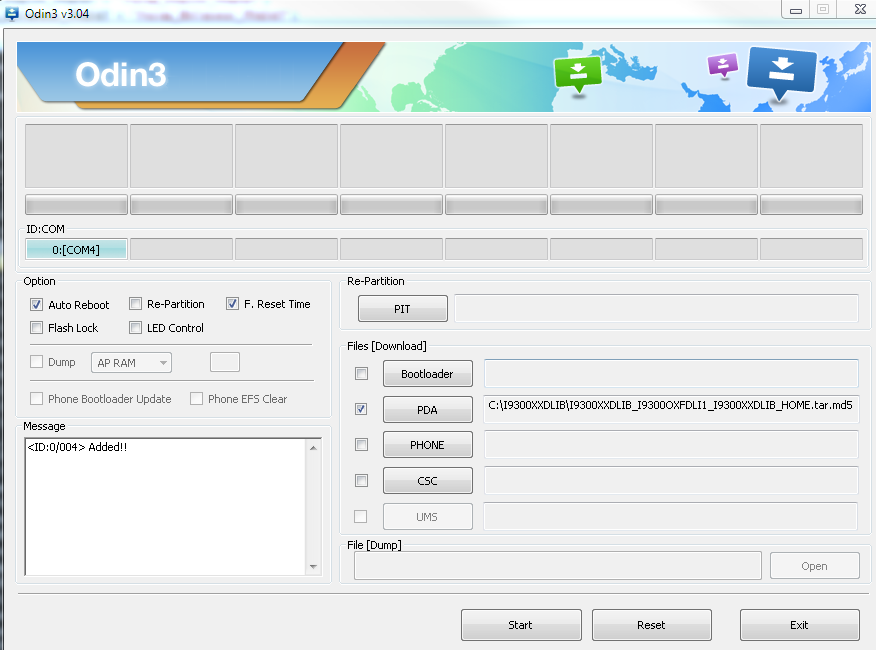Open the AP RAM dropdown
This screenshot has height=650, width=876.
point(131,363)
